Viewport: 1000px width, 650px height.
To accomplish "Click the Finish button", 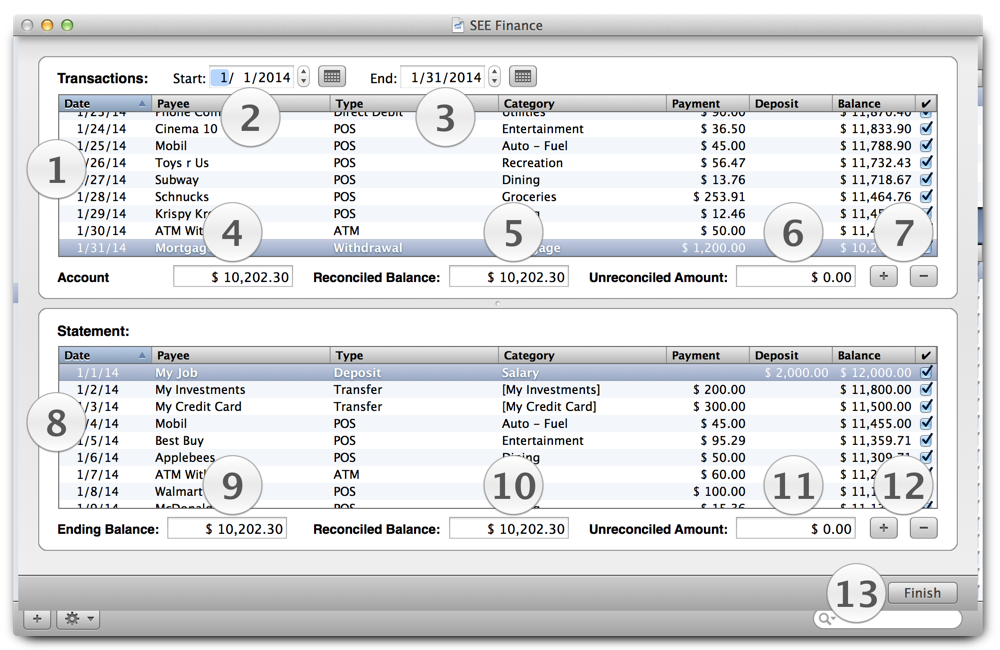I will (922, 593).
